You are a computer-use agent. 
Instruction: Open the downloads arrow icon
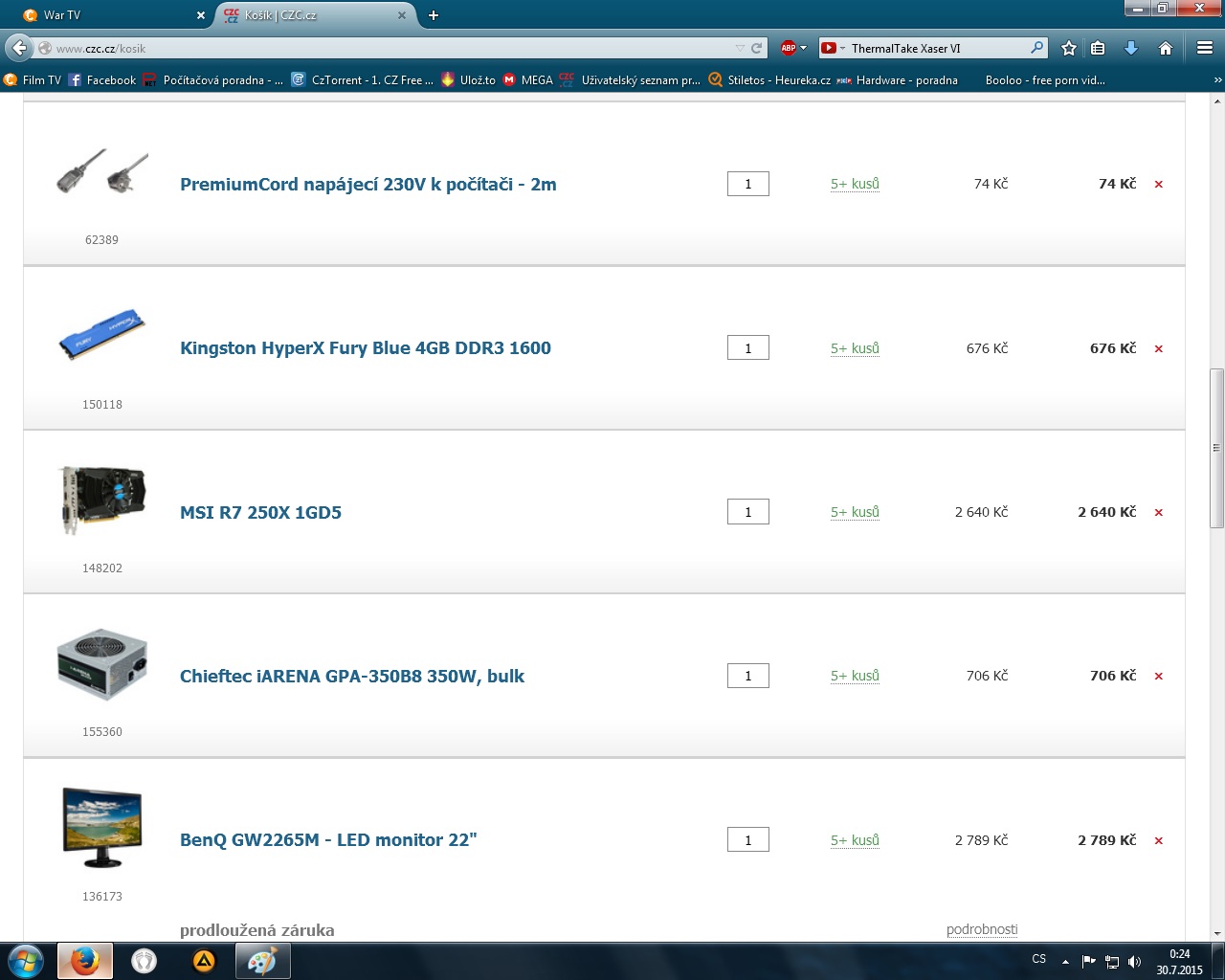tap(1131, 48)
